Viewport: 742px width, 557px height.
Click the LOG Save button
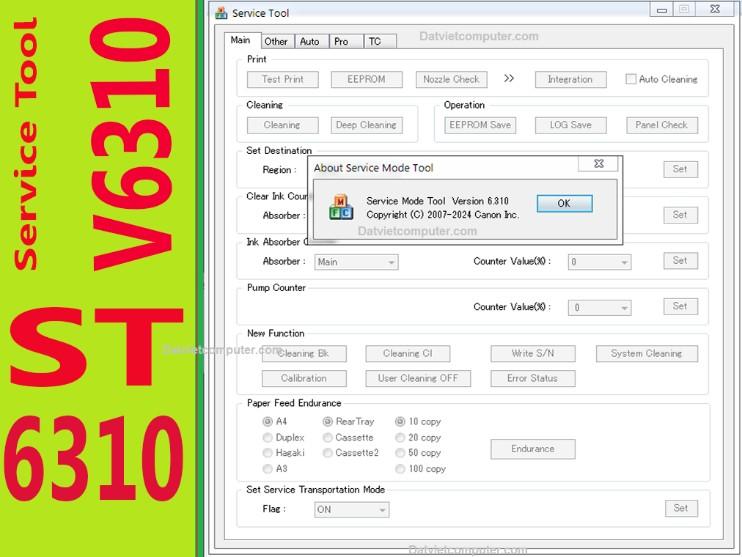click(x=571, y=125)
